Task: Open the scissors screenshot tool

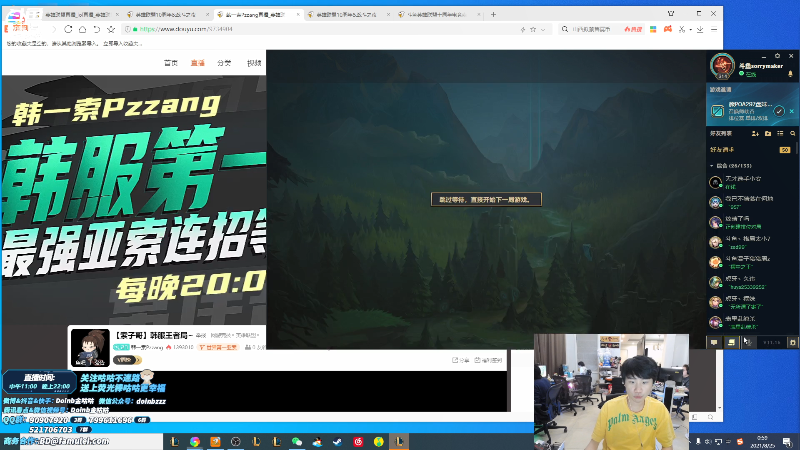Action: click(682, 30)
